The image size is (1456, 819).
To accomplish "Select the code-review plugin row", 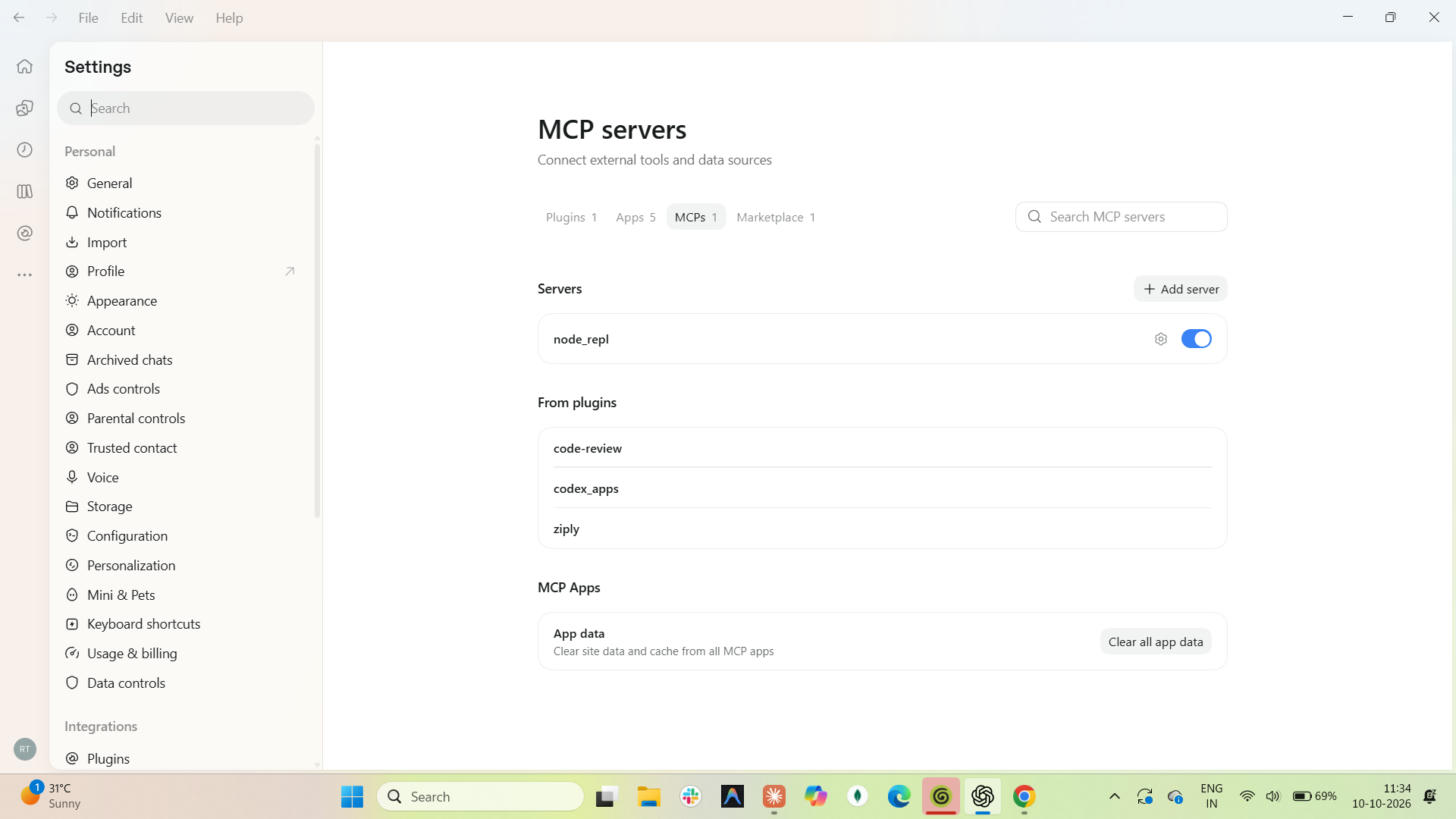I will (x=882, y=448).
